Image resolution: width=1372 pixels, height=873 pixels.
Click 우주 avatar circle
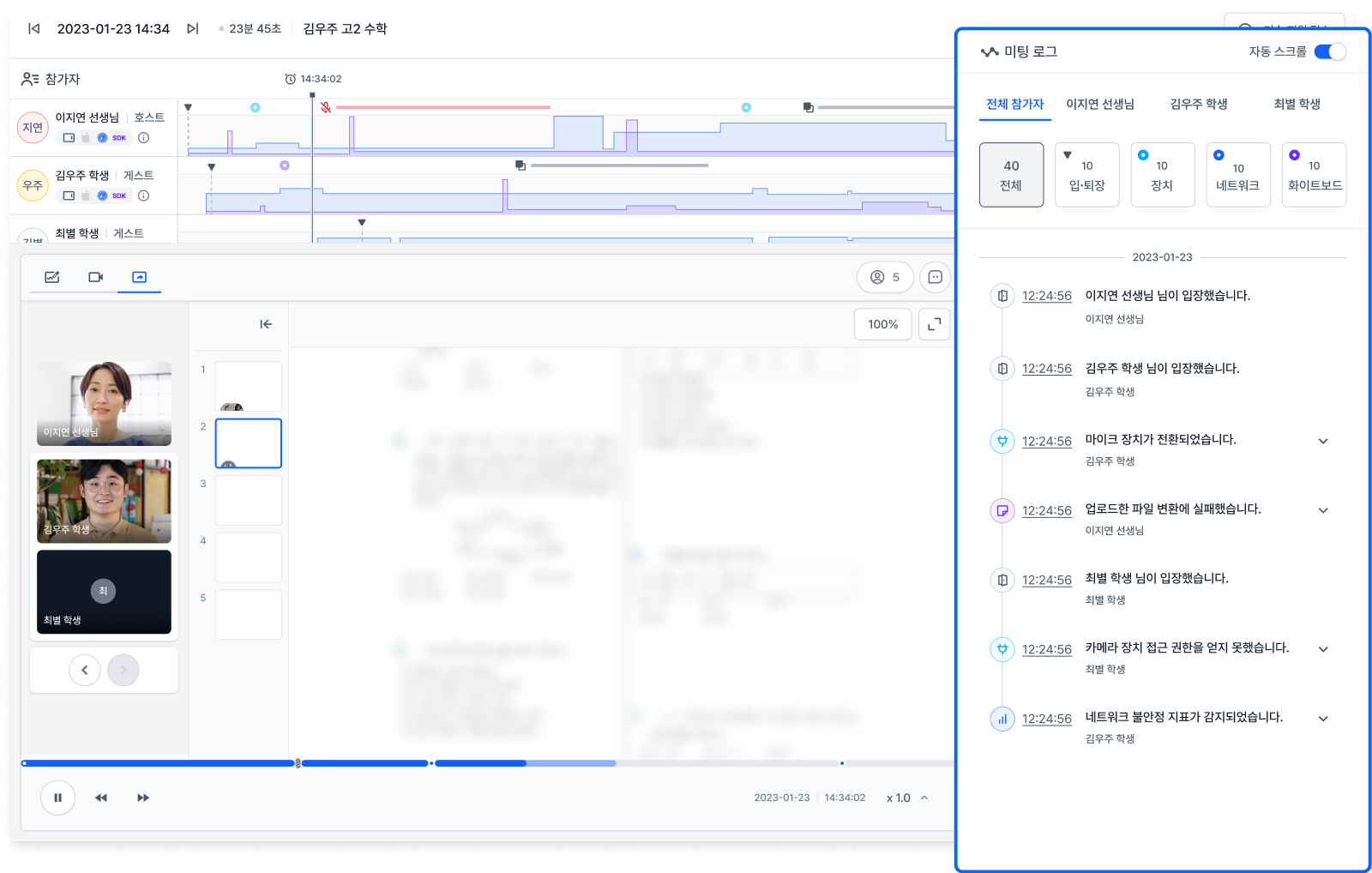point(33,185)
